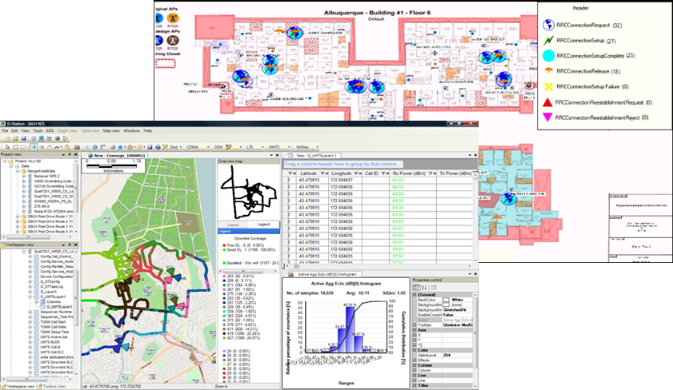The width and height of the screenshot is (673, 390).
Task: Switch to the Layers tab
Action: pos(233,224)
